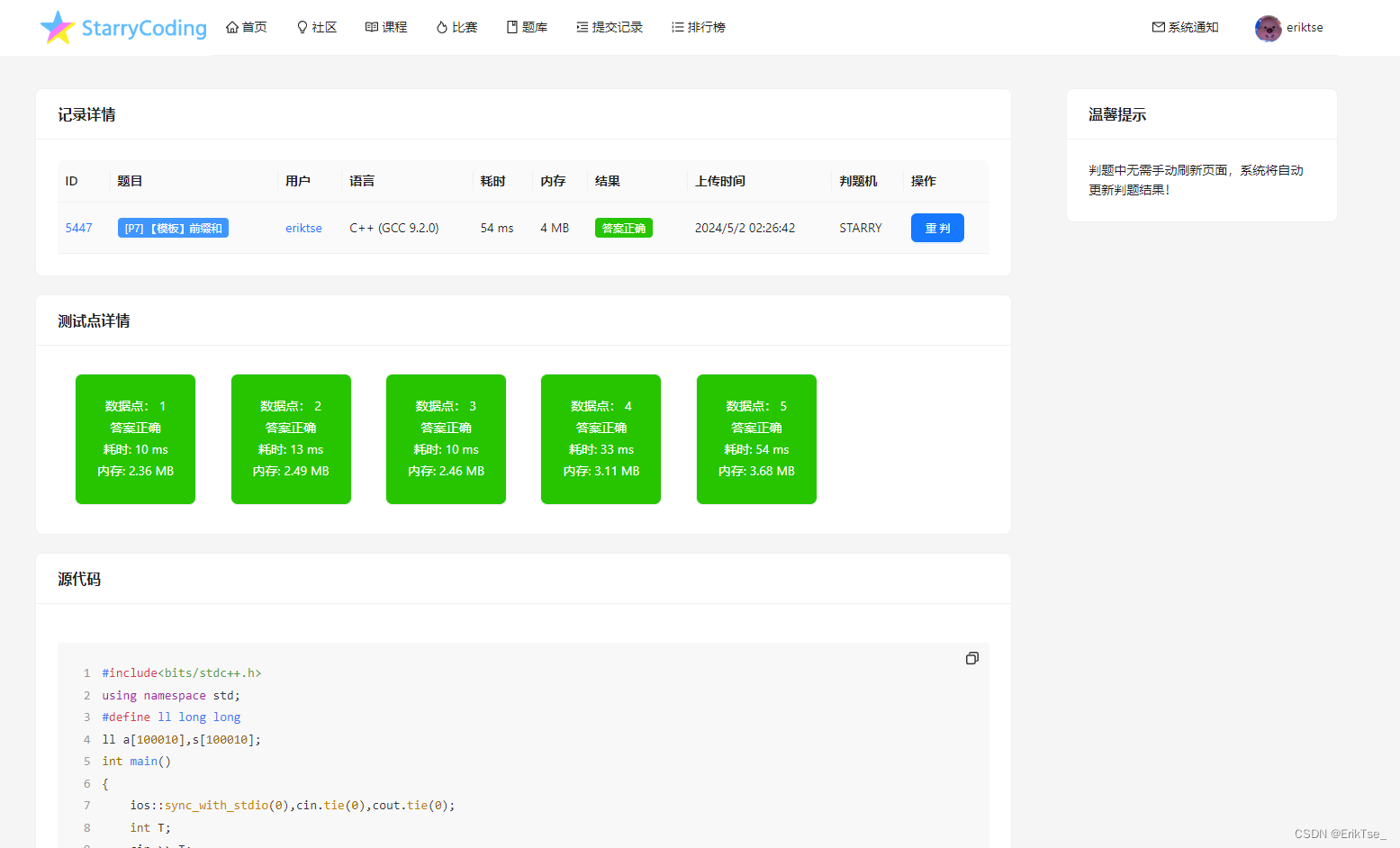Viewport: 1400px width, 848px height.
Task: Click the eriktse username in header
Action: [x=1305, y=27]
